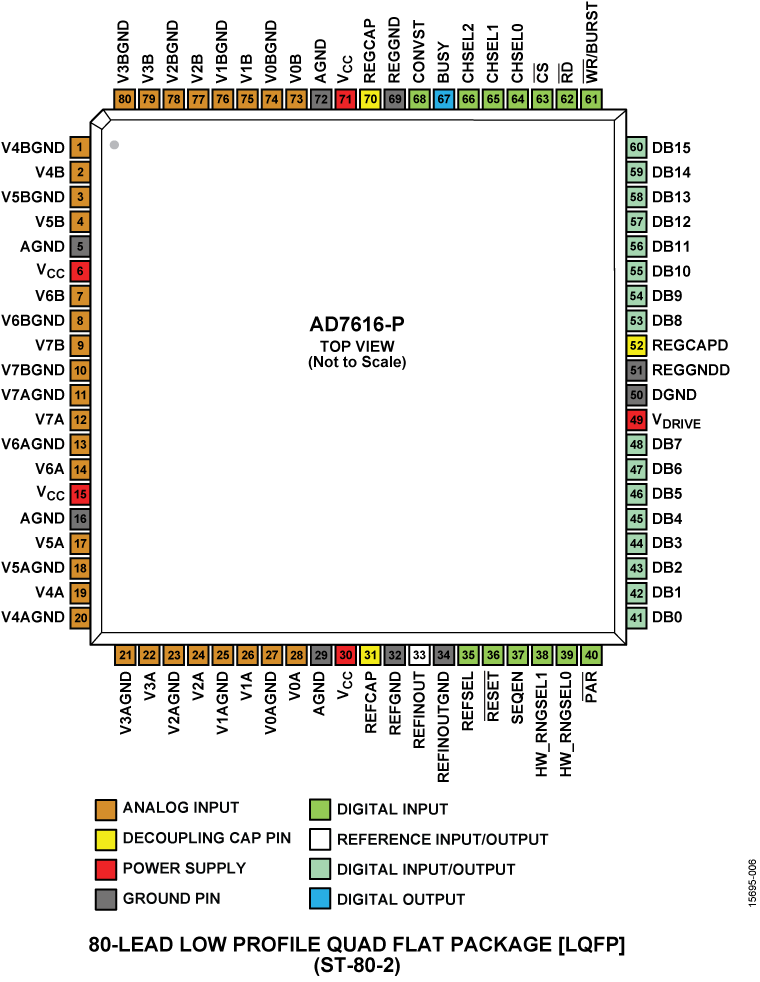Select the blue Digital Output legend swatch

321,899
